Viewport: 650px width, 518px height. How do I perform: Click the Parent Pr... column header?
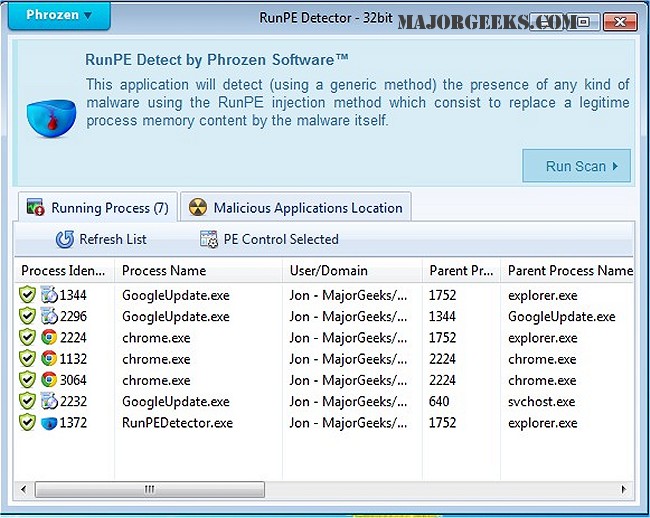point(461,271)
